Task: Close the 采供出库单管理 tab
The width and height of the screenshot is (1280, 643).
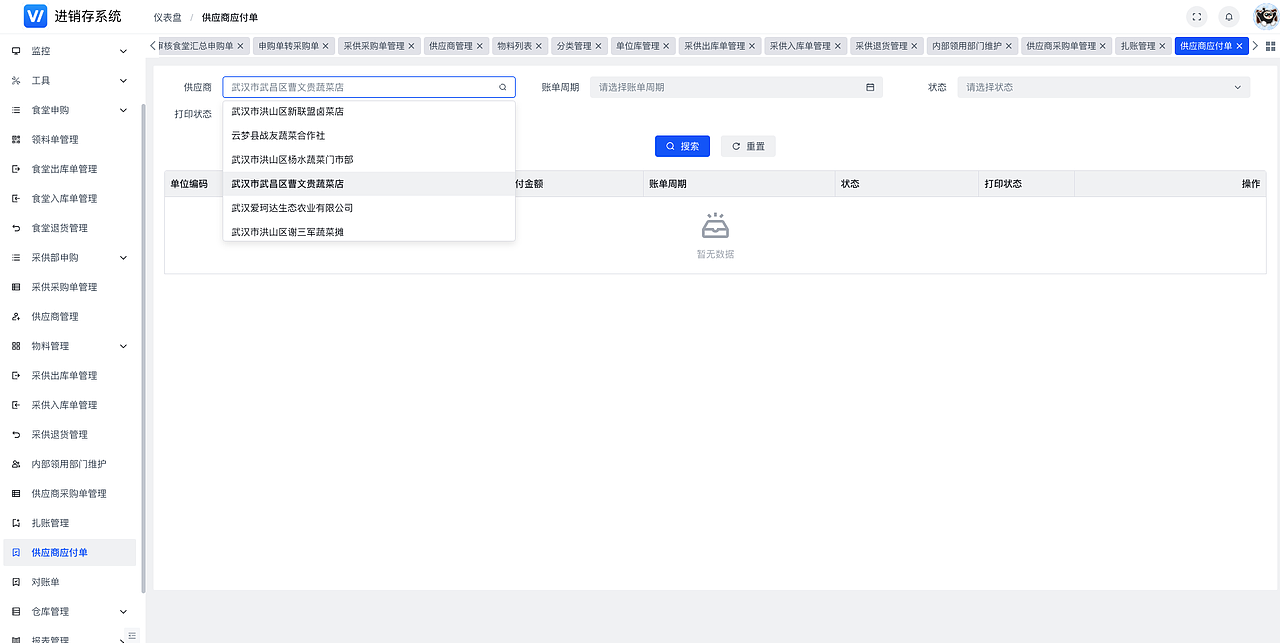Action: [x=753, y=46]
